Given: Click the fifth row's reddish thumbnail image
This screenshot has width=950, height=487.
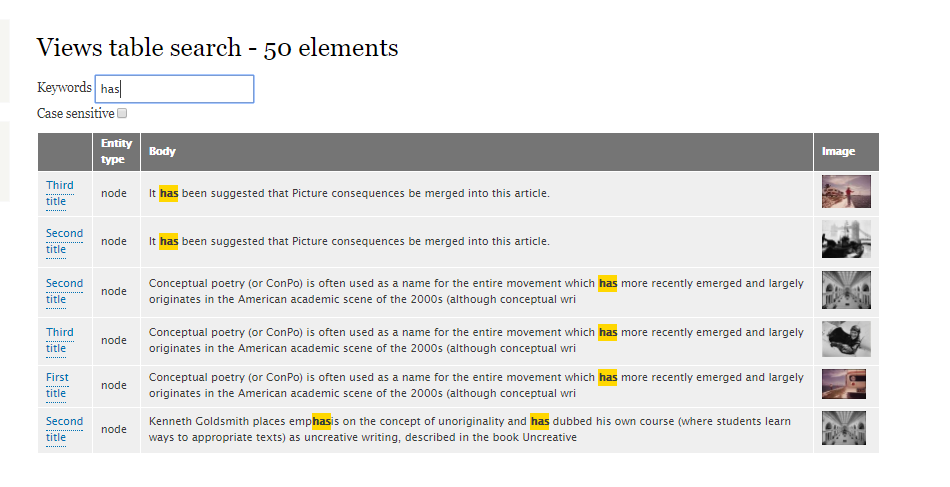Looking at the screenshot, I should [843, 384].
